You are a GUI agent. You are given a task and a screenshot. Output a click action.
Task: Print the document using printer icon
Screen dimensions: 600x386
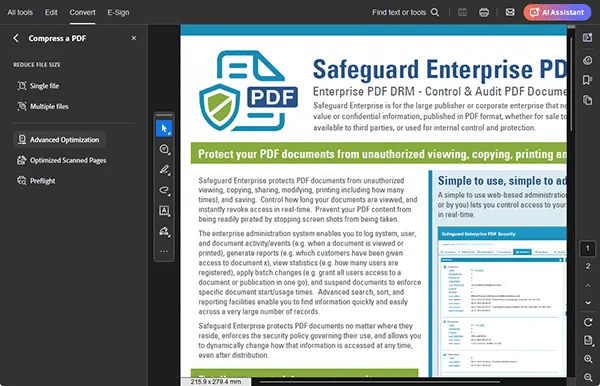tap(484, 12)
